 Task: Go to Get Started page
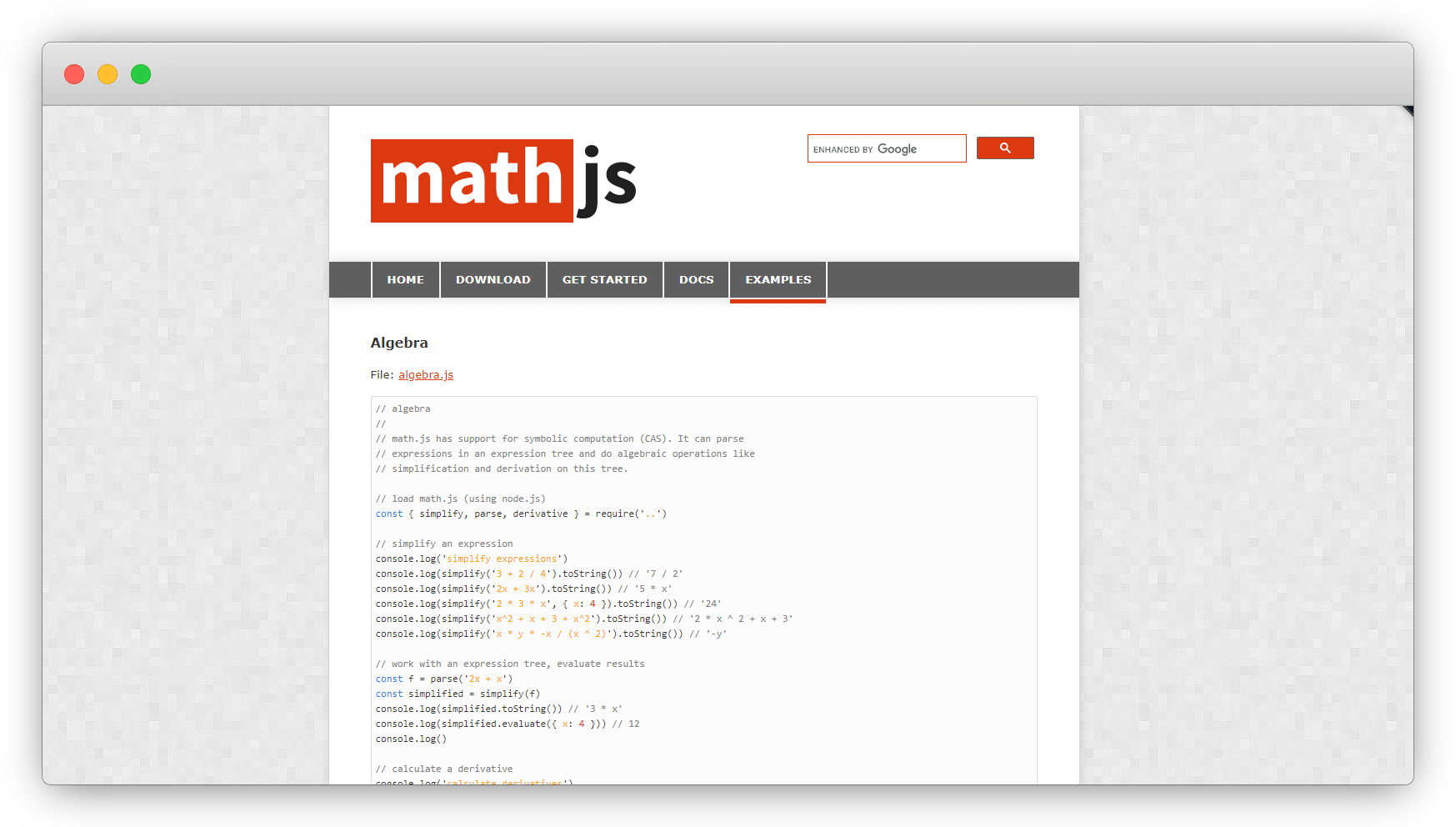point(604,280)
